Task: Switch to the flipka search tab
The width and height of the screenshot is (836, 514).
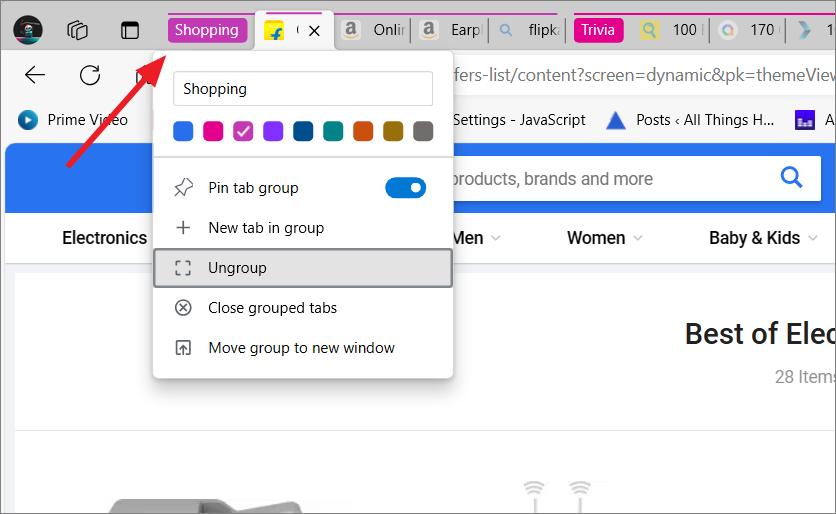Action: coord(528,30)
